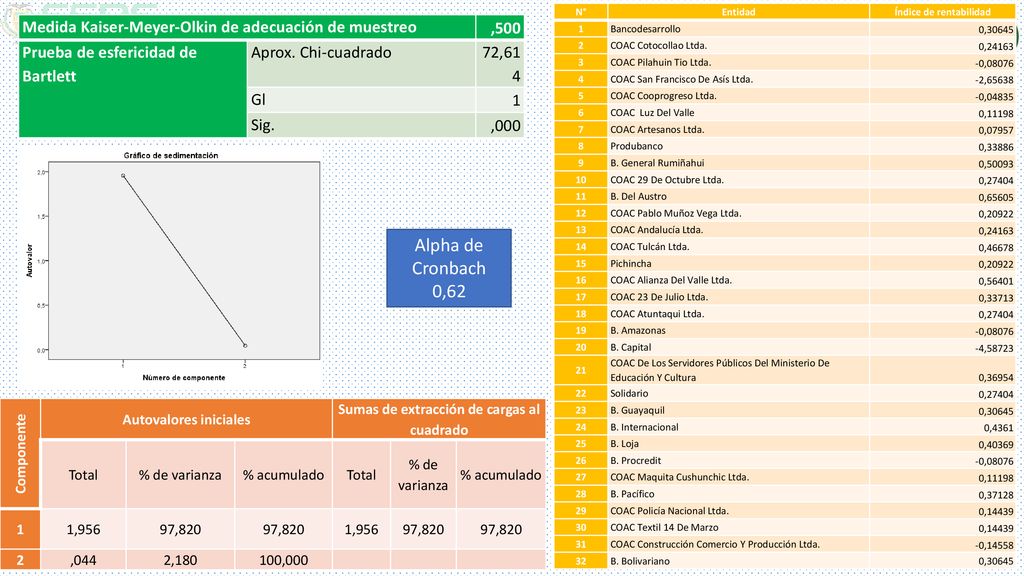The height and width of the screenshot is (576, 1024).
Task: Select COAC Tulcán Ltda. entity
Action: coord(650,247)
